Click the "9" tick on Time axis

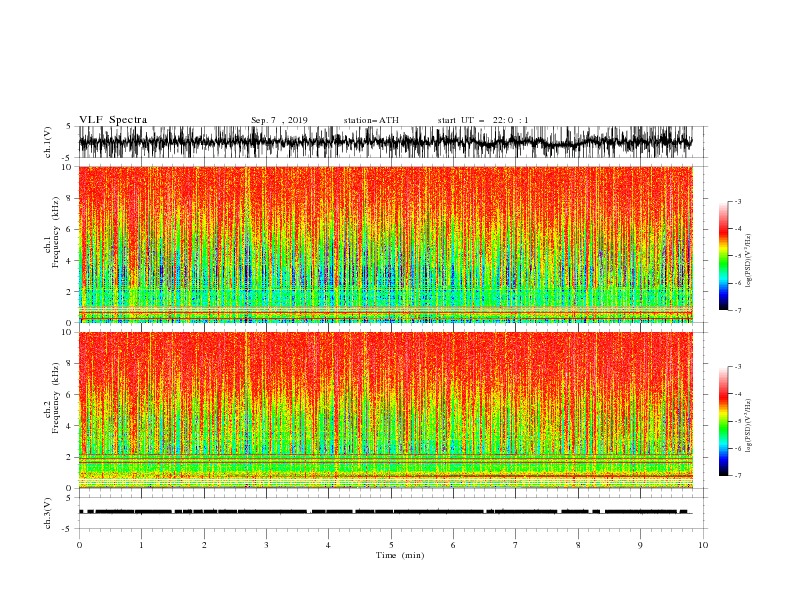(640, 545)
